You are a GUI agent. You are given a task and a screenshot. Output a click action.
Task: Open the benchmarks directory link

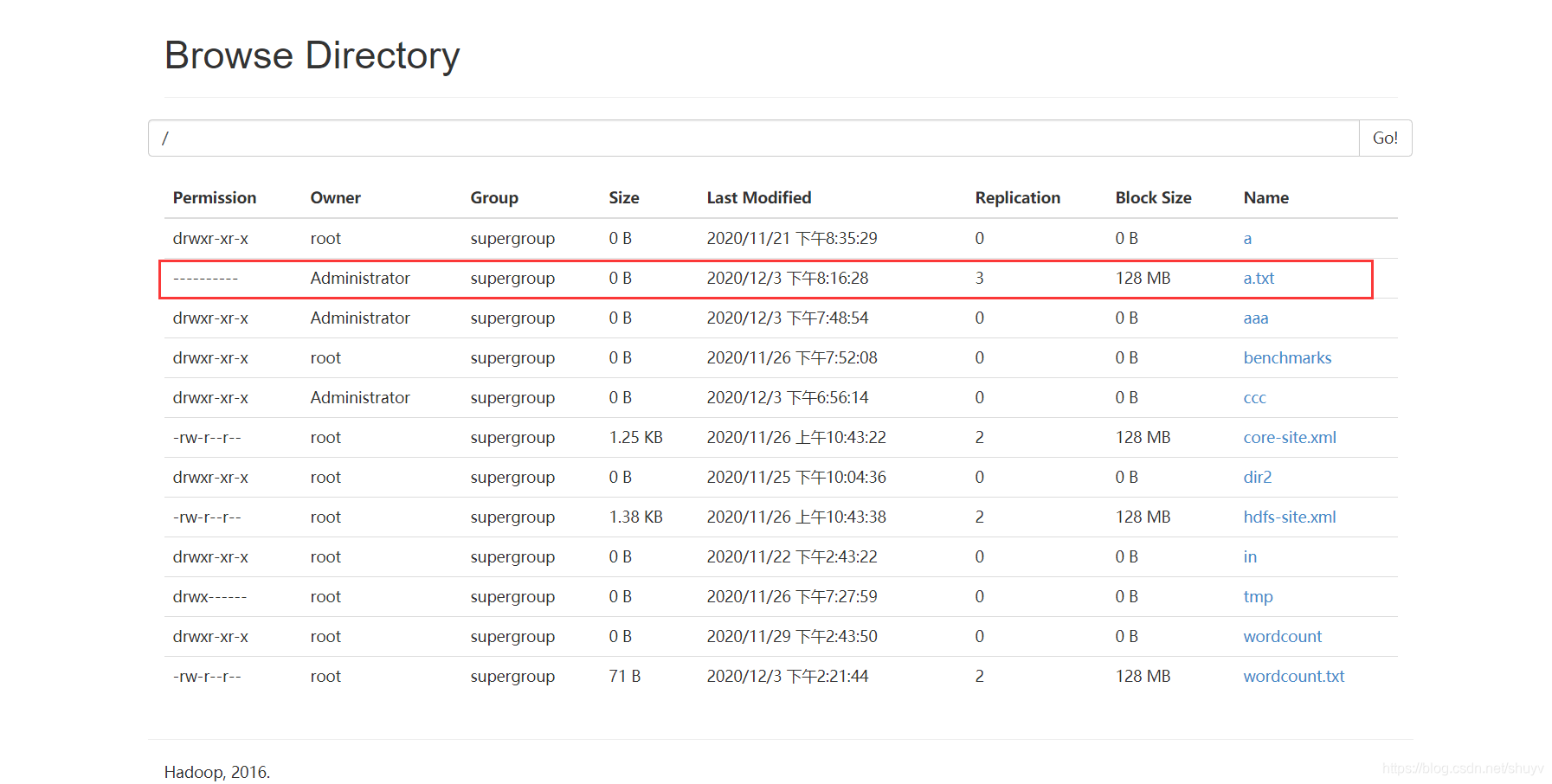point(1287,358)
